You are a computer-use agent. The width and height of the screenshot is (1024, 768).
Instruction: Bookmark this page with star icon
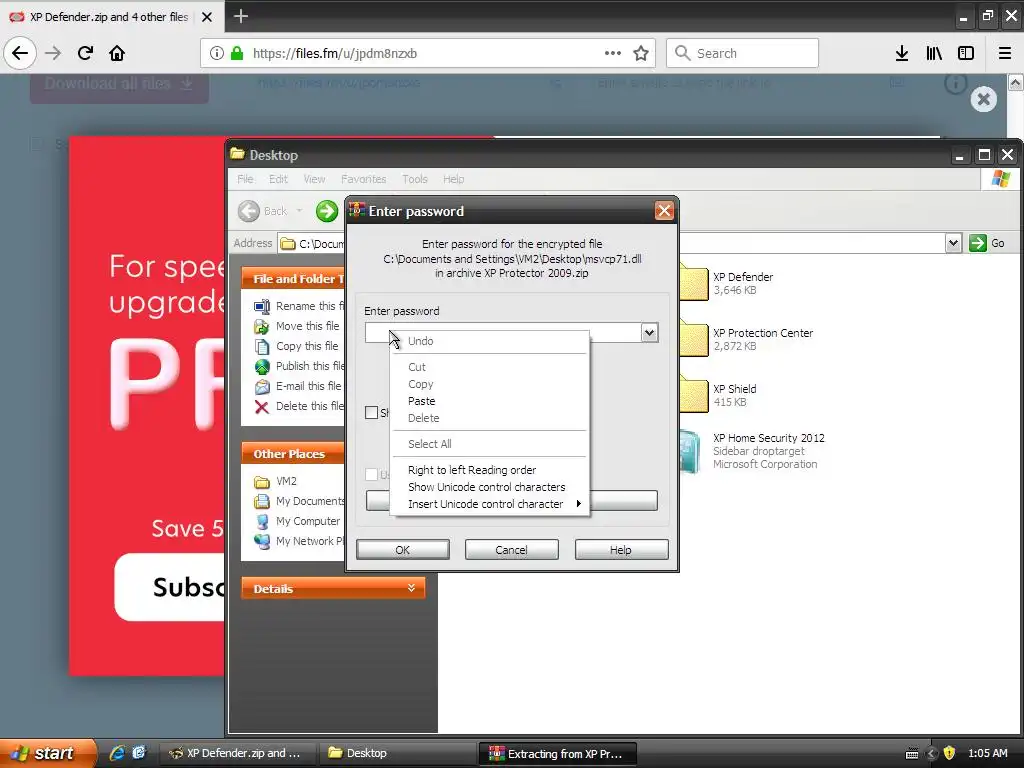[x=641, y=53]
